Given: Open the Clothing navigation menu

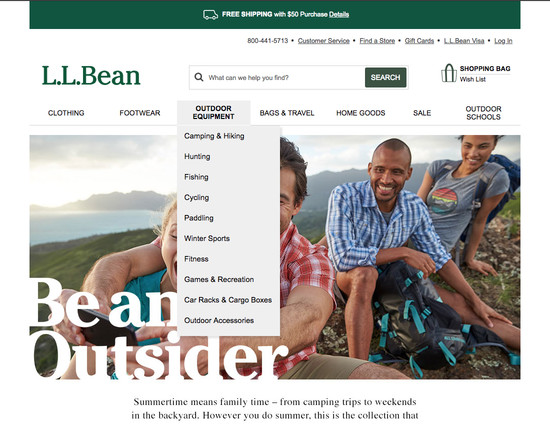Looking at the screenshot, I should [x=66, y=113].
